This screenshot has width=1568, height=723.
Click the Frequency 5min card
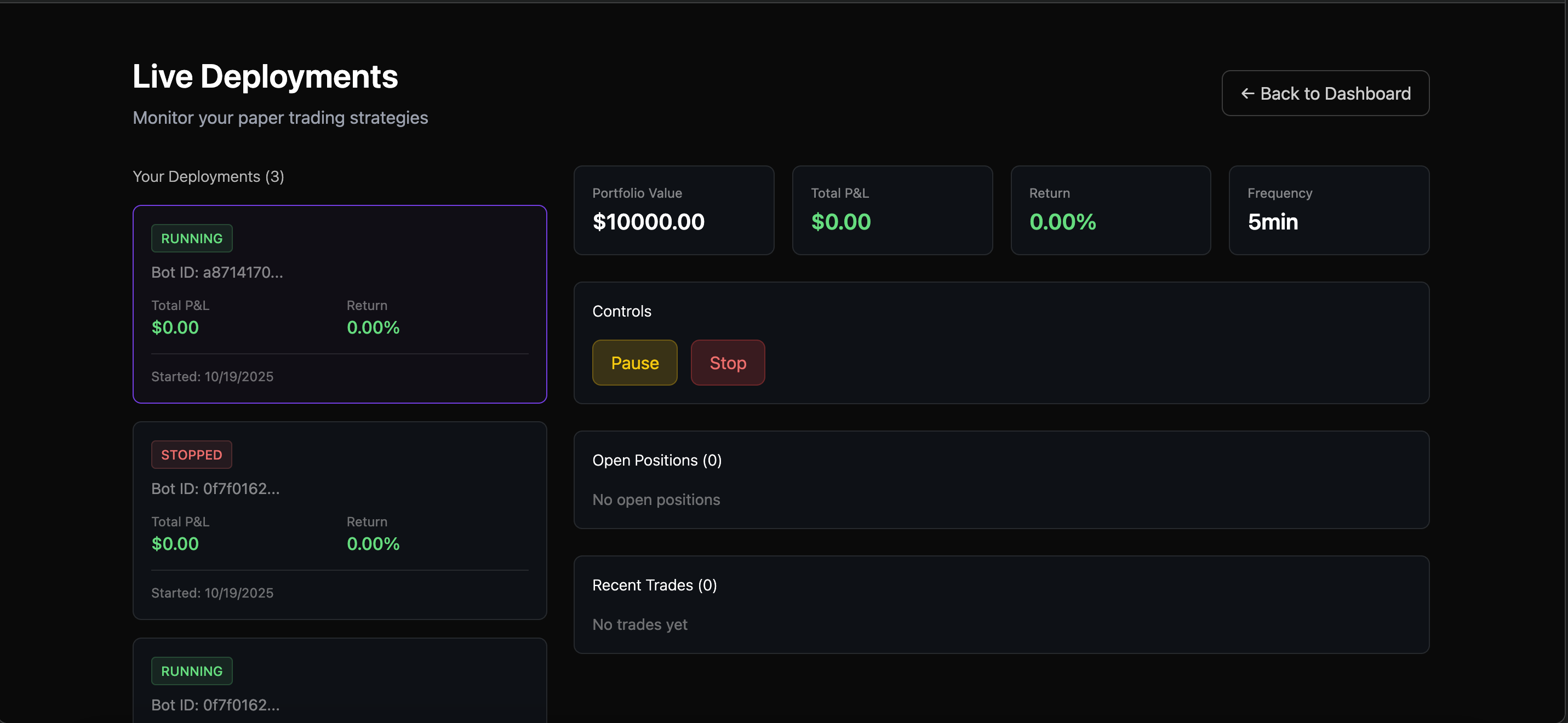pyautogui.click(x=1328, y=210)
